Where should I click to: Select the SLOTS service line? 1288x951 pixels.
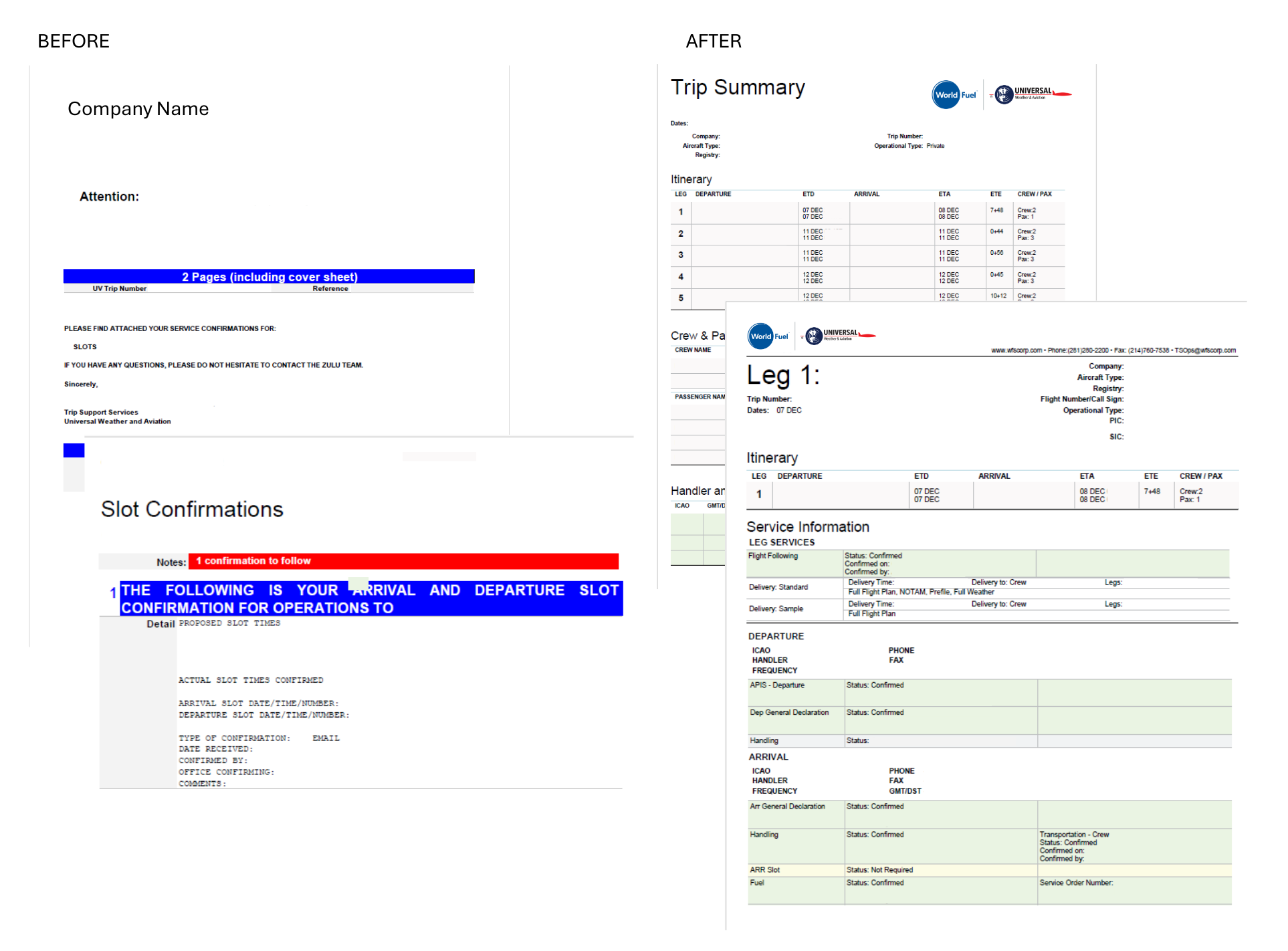(85, 347)
